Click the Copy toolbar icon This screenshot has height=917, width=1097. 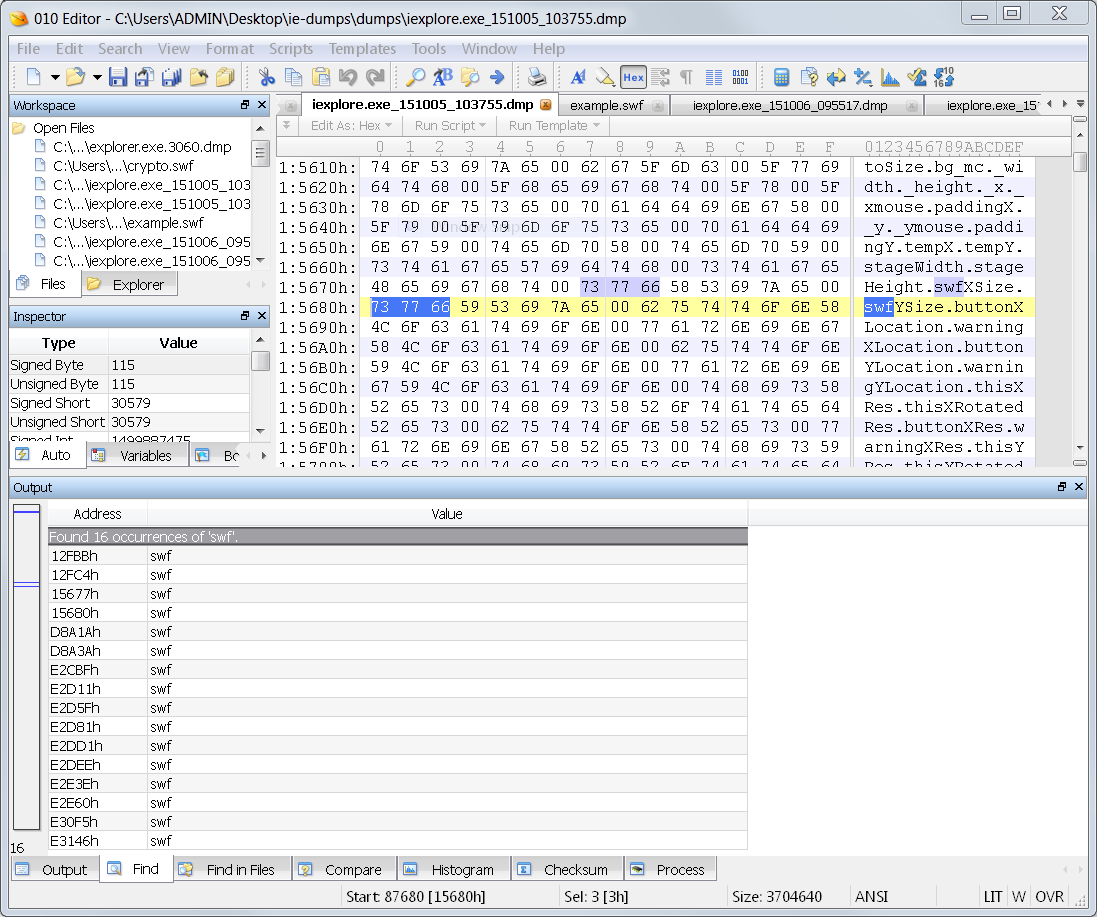pos(293,77)
